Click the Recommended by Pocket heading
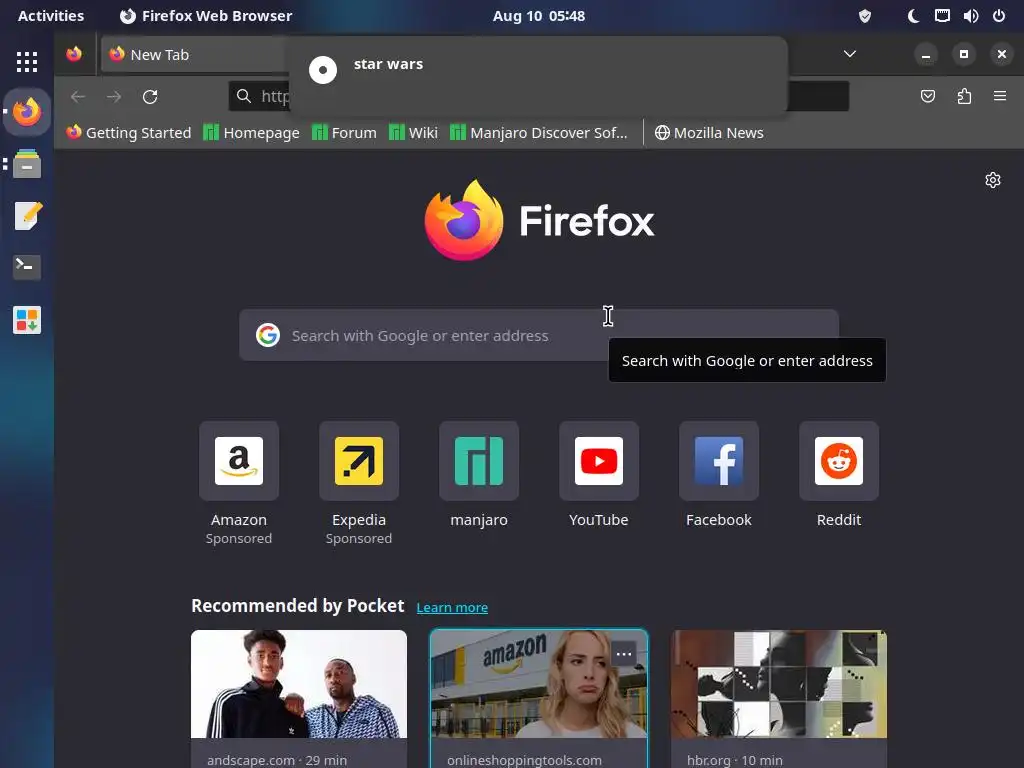Image resolution: width=1024 pixels, height=768 pixels. (298, 606)
